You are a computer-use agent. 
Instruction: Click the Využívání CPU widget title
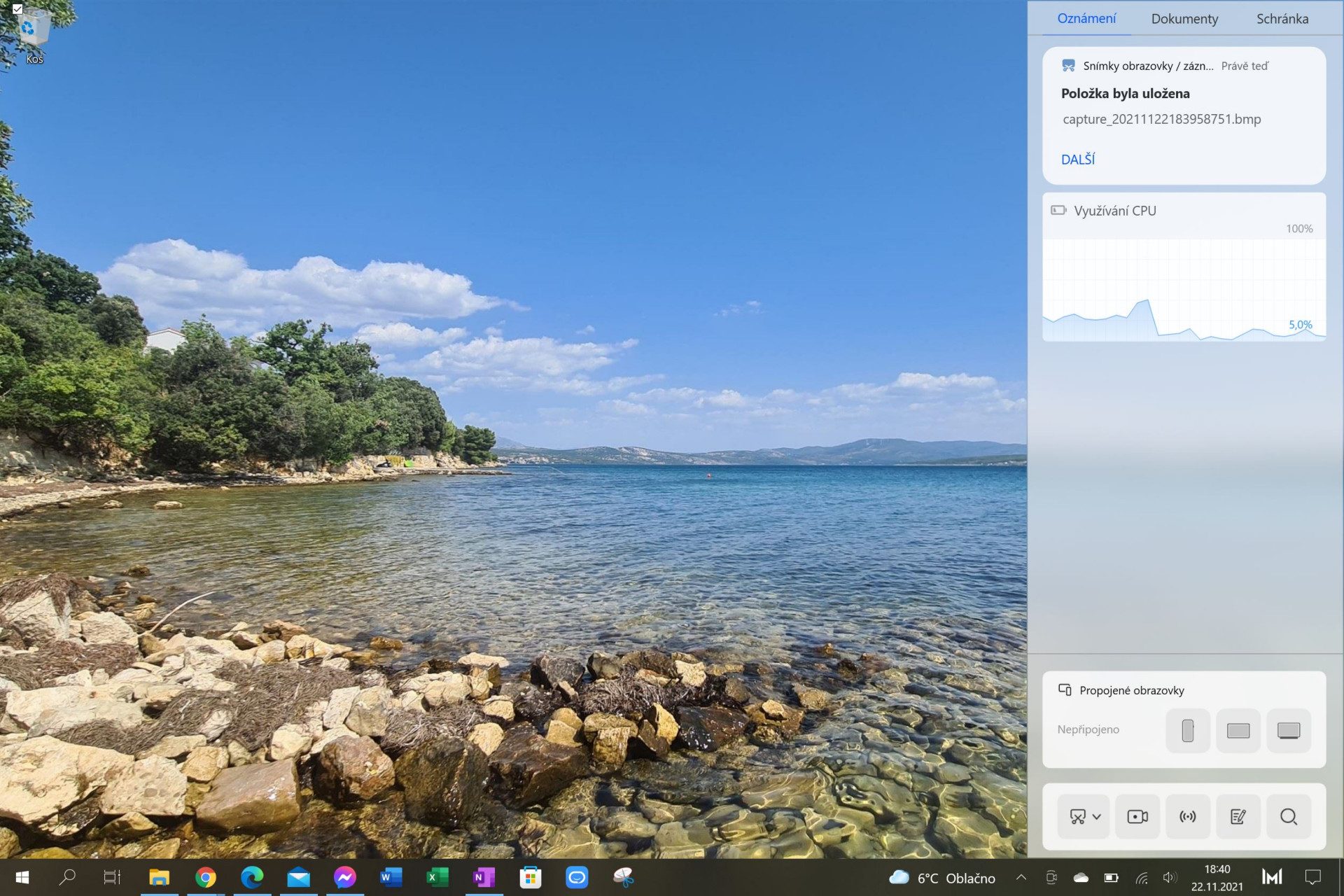1115,211
